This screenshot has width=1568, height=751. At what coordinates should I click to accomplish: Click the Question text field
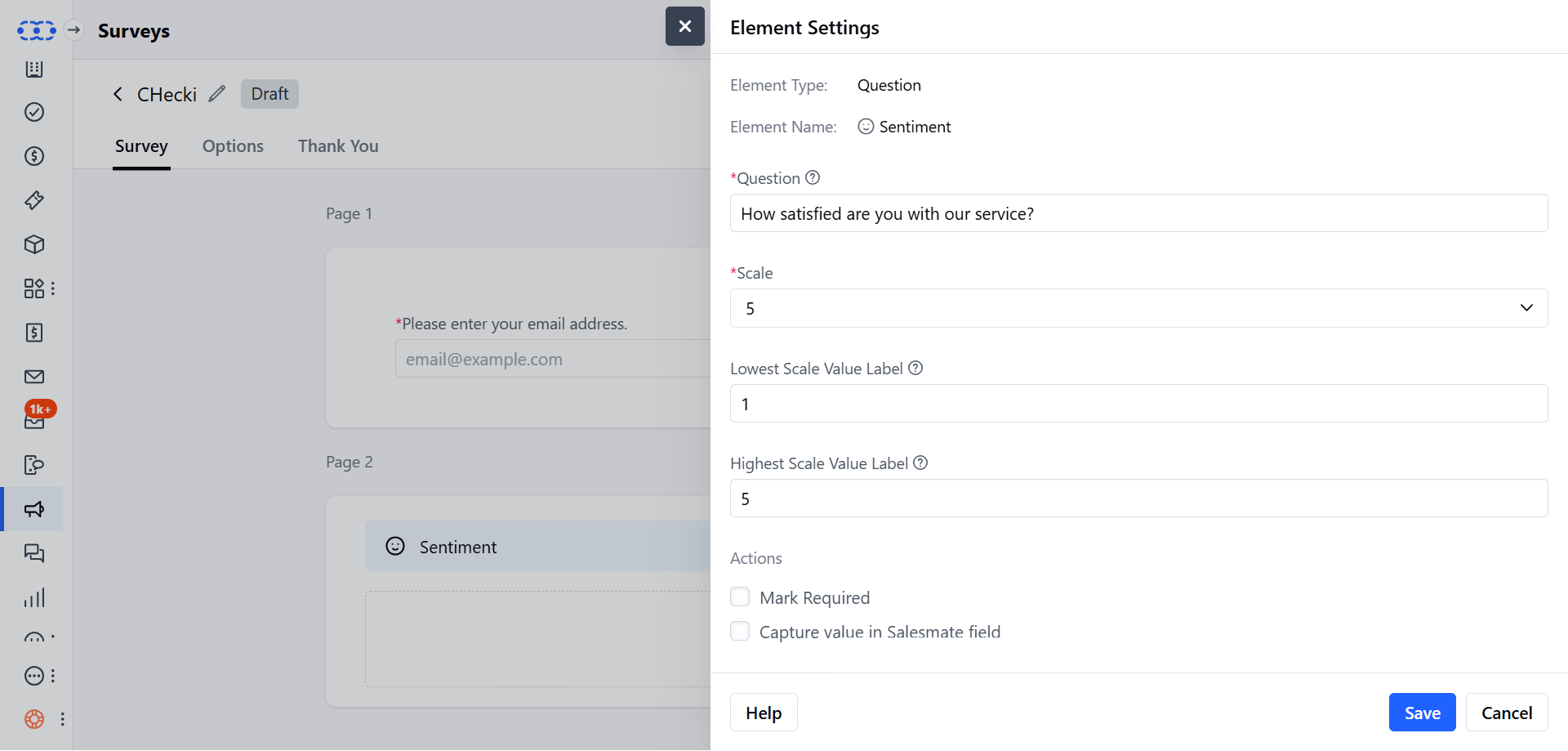1138,213
